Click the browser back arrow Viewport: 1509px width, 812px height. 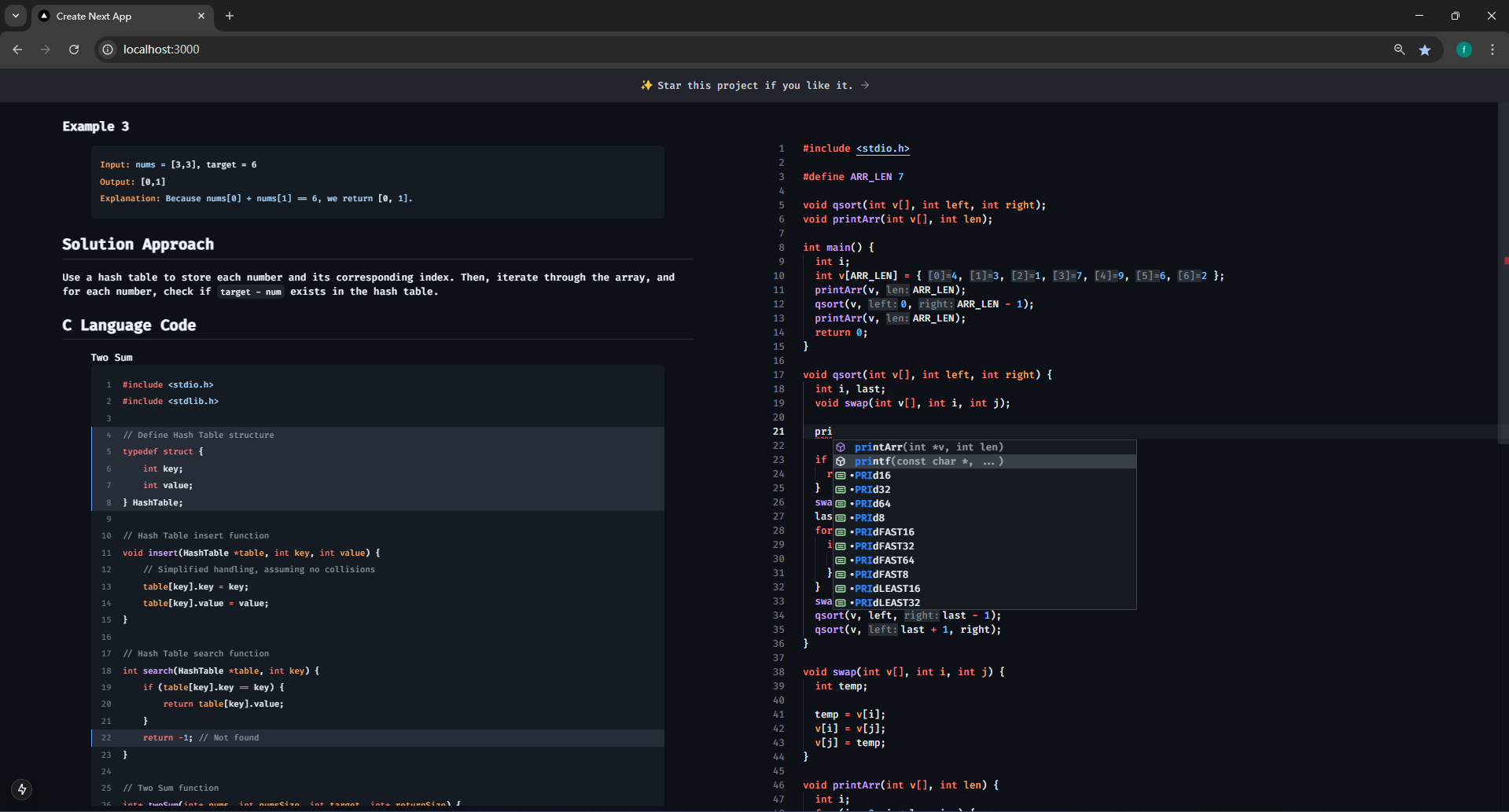17,50
